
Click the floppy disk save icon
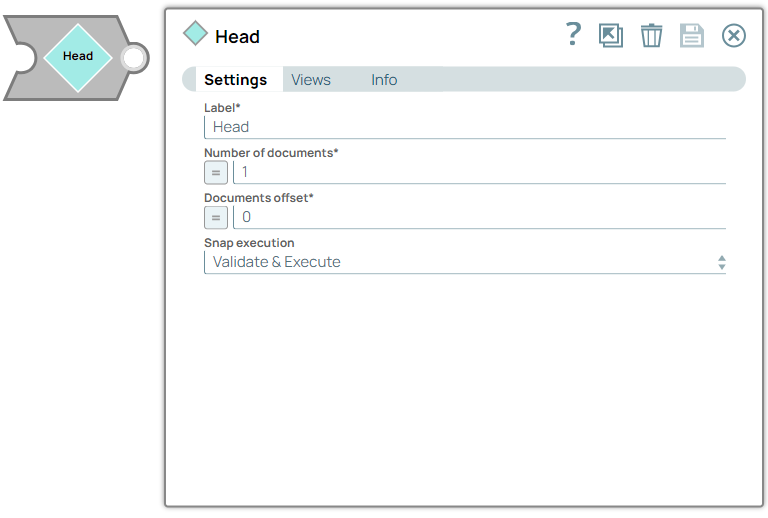point(692,36)
